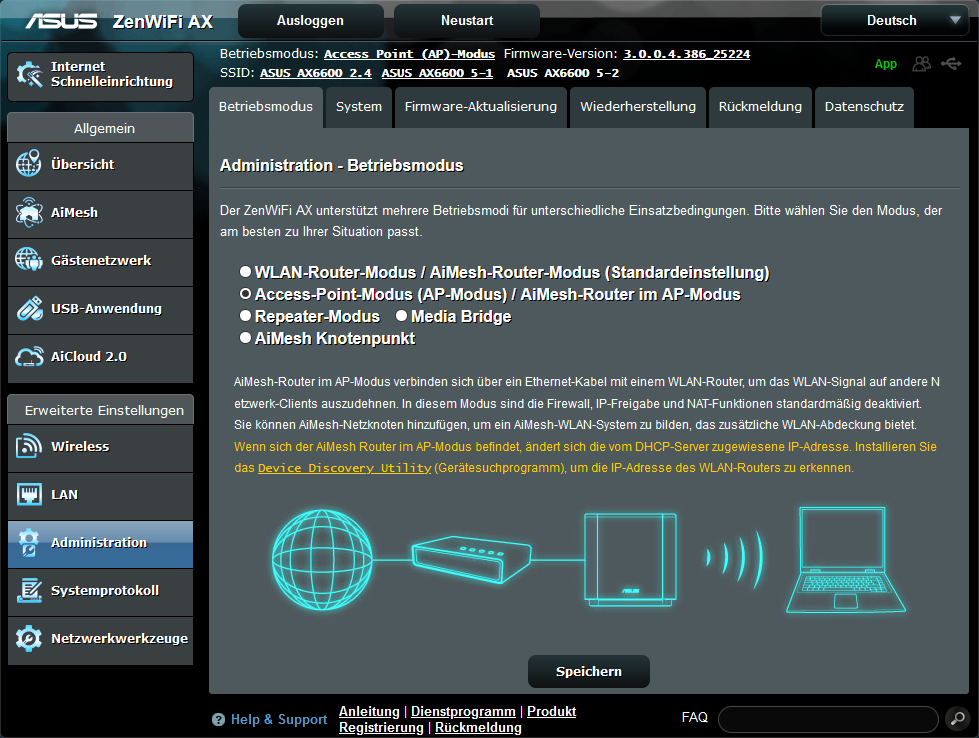Click the AiMesh Knotenpunkt label text
The image size is (979, 738).
335,338
